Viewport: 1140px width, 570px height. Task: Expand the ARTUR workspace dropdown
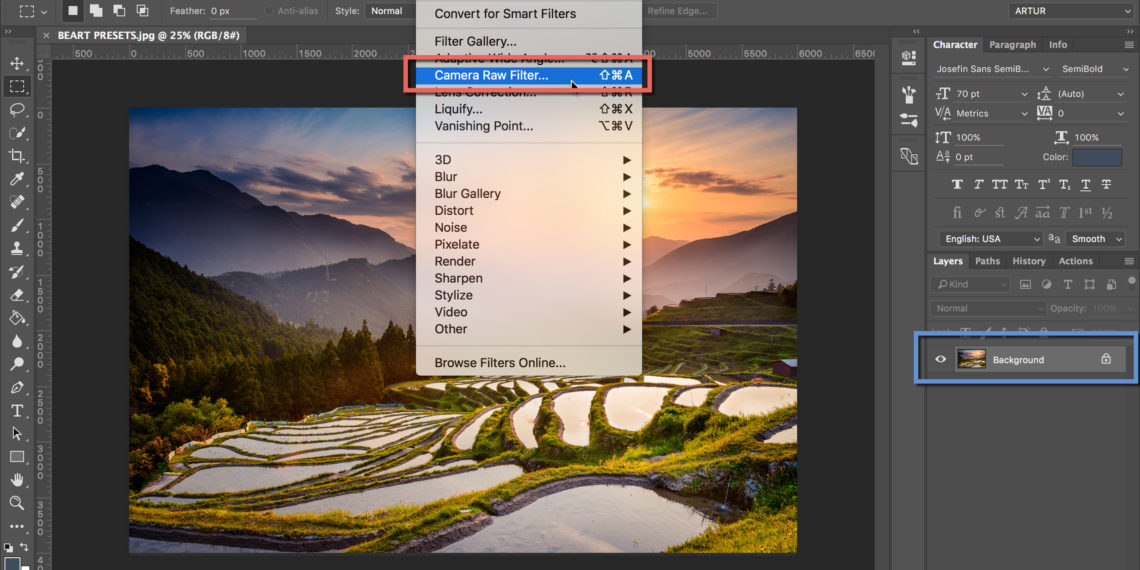[x=1070, y=10]
